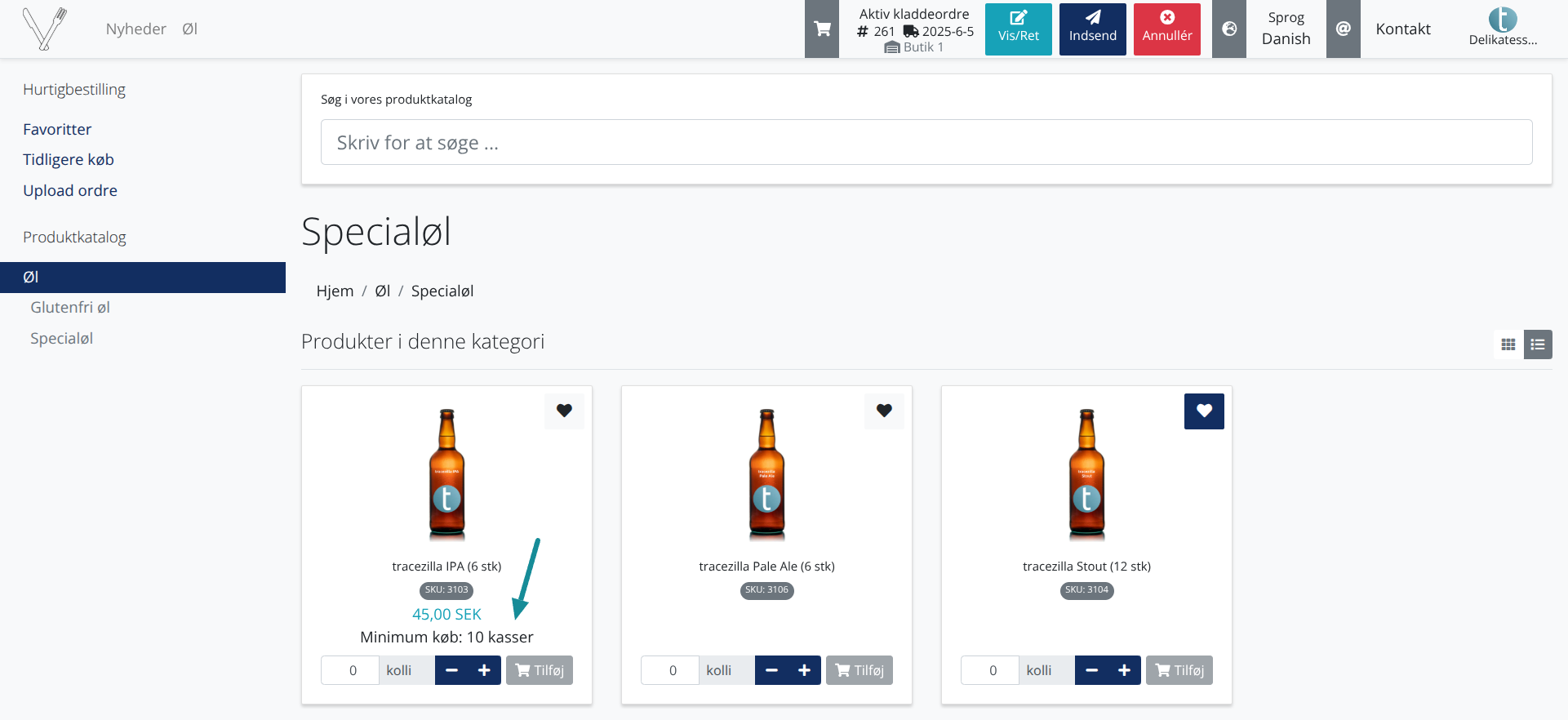
Task: Unfavorite the tracezilla Stout product
Action: click(x=1204, y=411)
